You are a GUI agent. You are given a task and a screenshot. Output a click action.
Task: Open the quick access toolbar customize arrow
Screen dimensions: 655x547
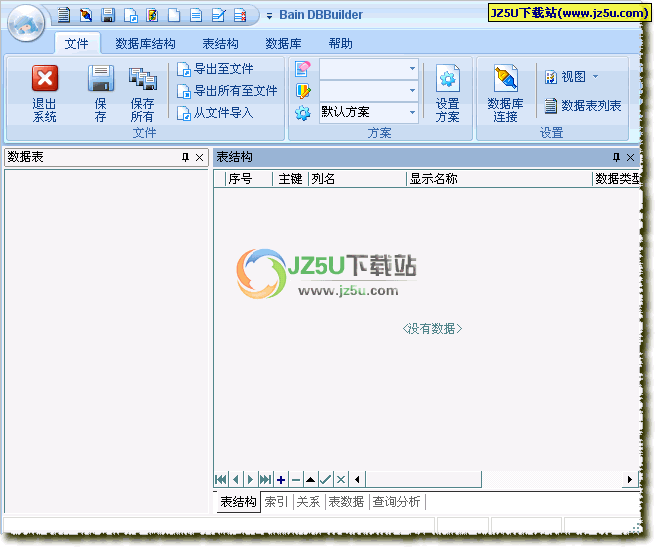[x=269, y=16]
